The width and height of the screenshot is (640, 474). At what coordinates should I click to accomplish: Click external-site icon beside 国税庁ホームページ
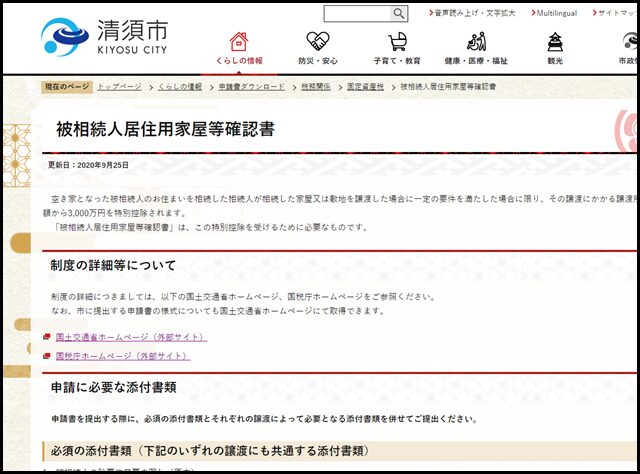47,356
